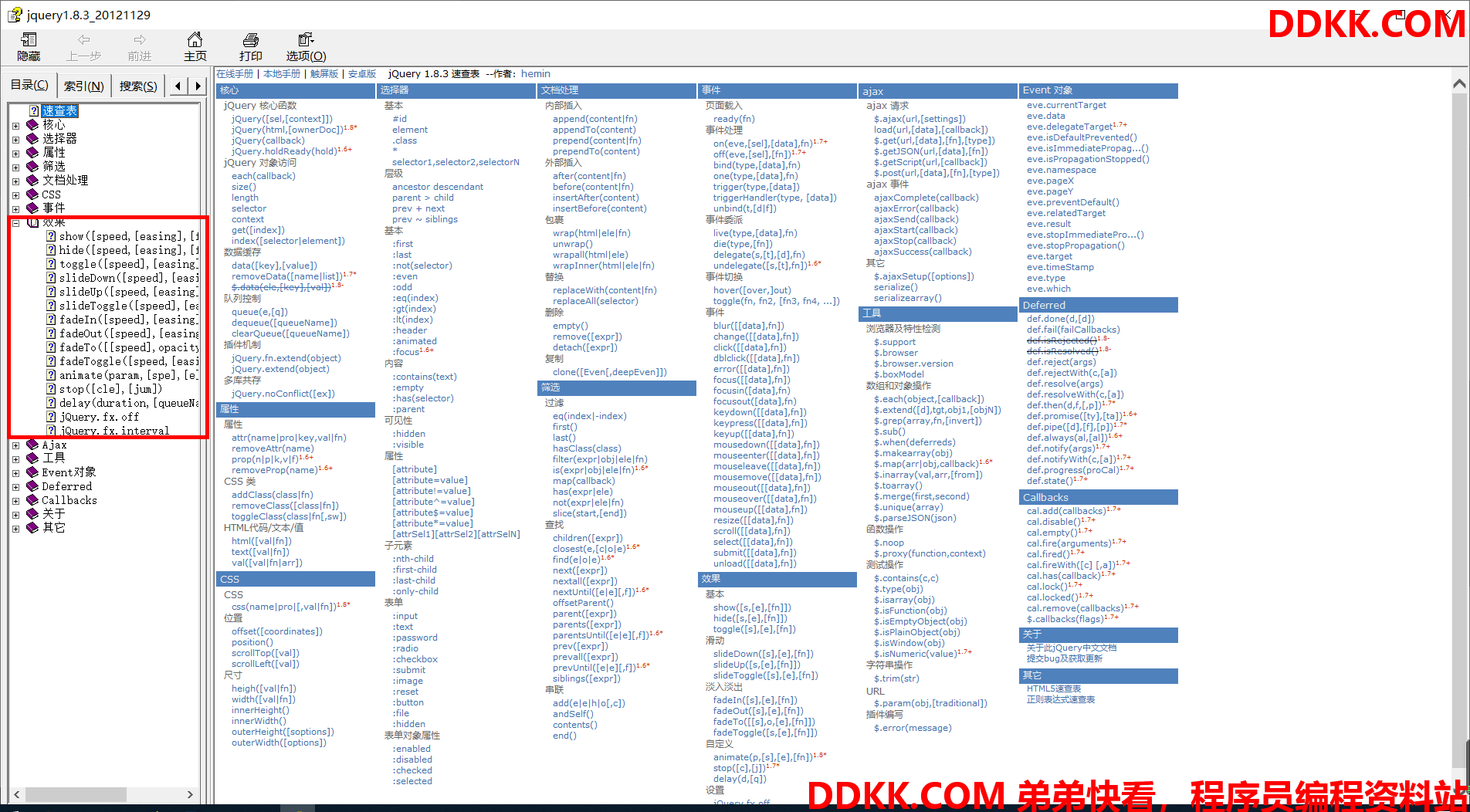Click the Print (打印) toolbar icon
1470x812 pixels.
[250, 39]
